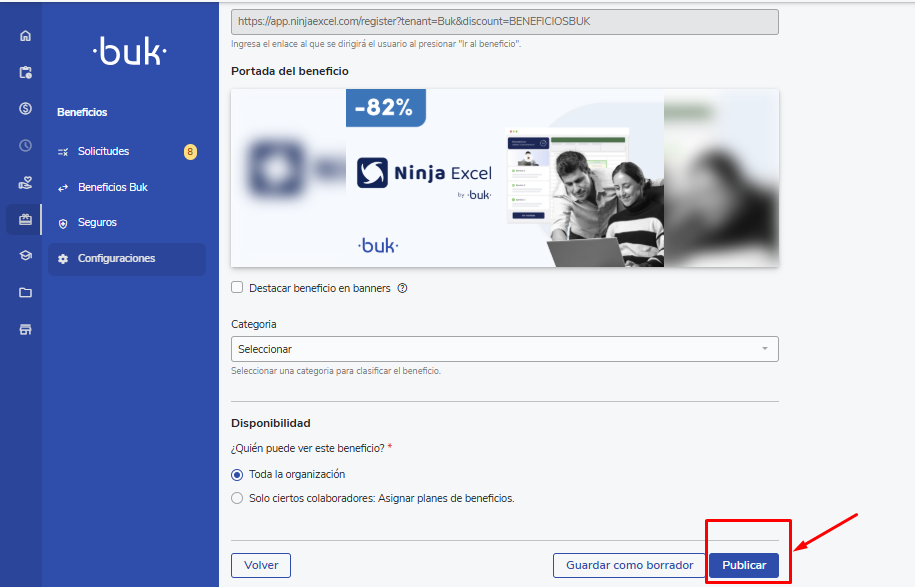Image resolution: width=915 pixels, height=587 pixels.
Task: Click the help icon beside Destacar beneficio
Action: point(402,288)
